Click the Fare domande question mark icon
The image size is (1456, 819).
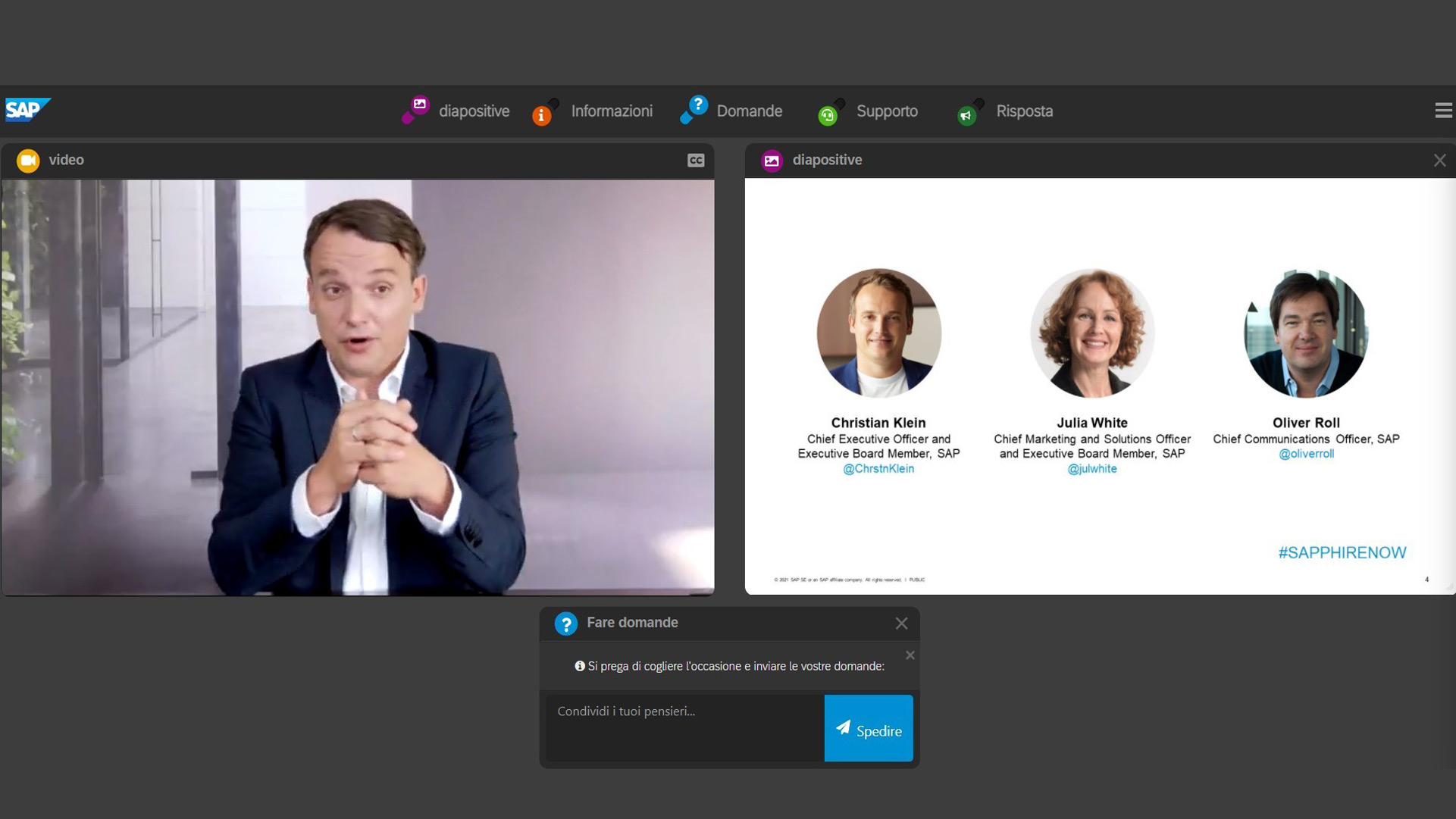click(x=565, y=623)
